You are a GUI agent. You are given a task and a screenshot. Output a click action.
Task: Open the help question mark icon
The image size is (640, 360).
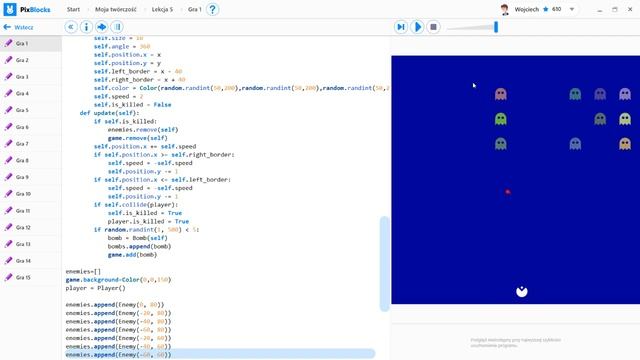213,9
